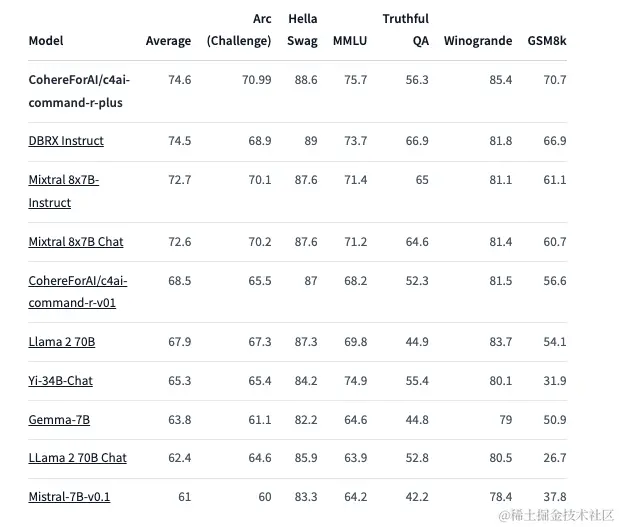
Task: Click the Winogrande column header
Action: (x=478, y=41)
